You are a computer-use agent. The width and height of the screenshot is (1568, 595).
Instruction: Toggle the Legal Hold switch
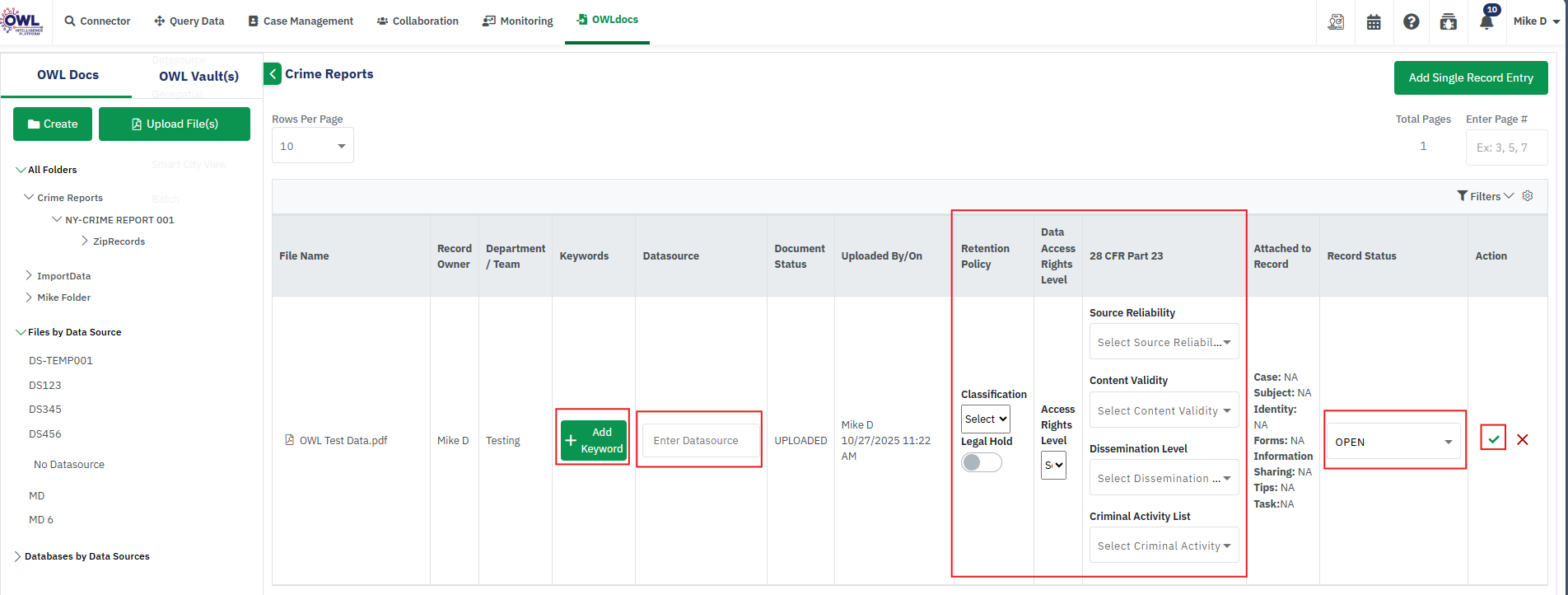click(981, 463)
